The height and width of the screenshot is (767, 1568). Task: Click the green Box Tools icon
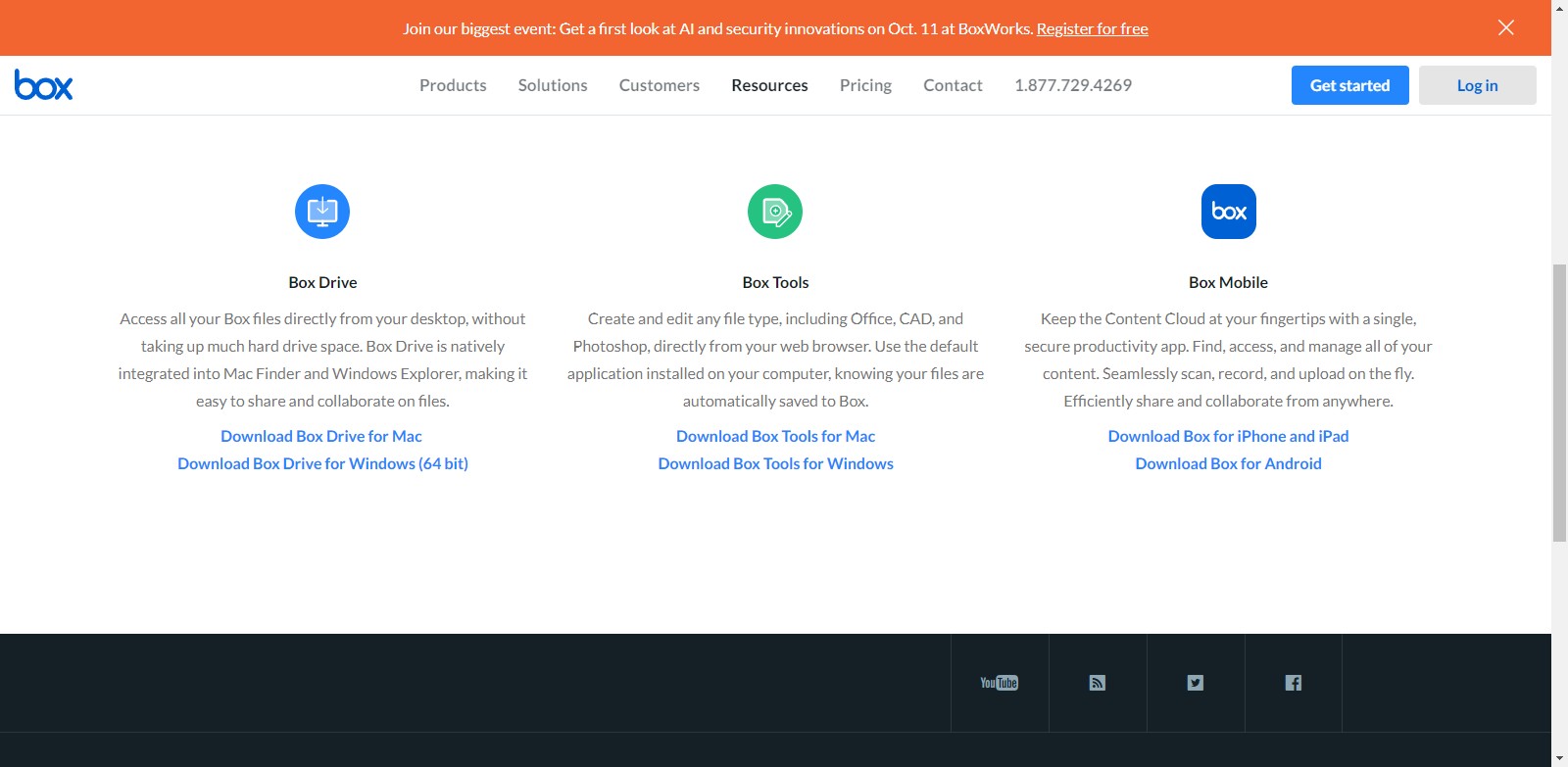click(775, 212)
